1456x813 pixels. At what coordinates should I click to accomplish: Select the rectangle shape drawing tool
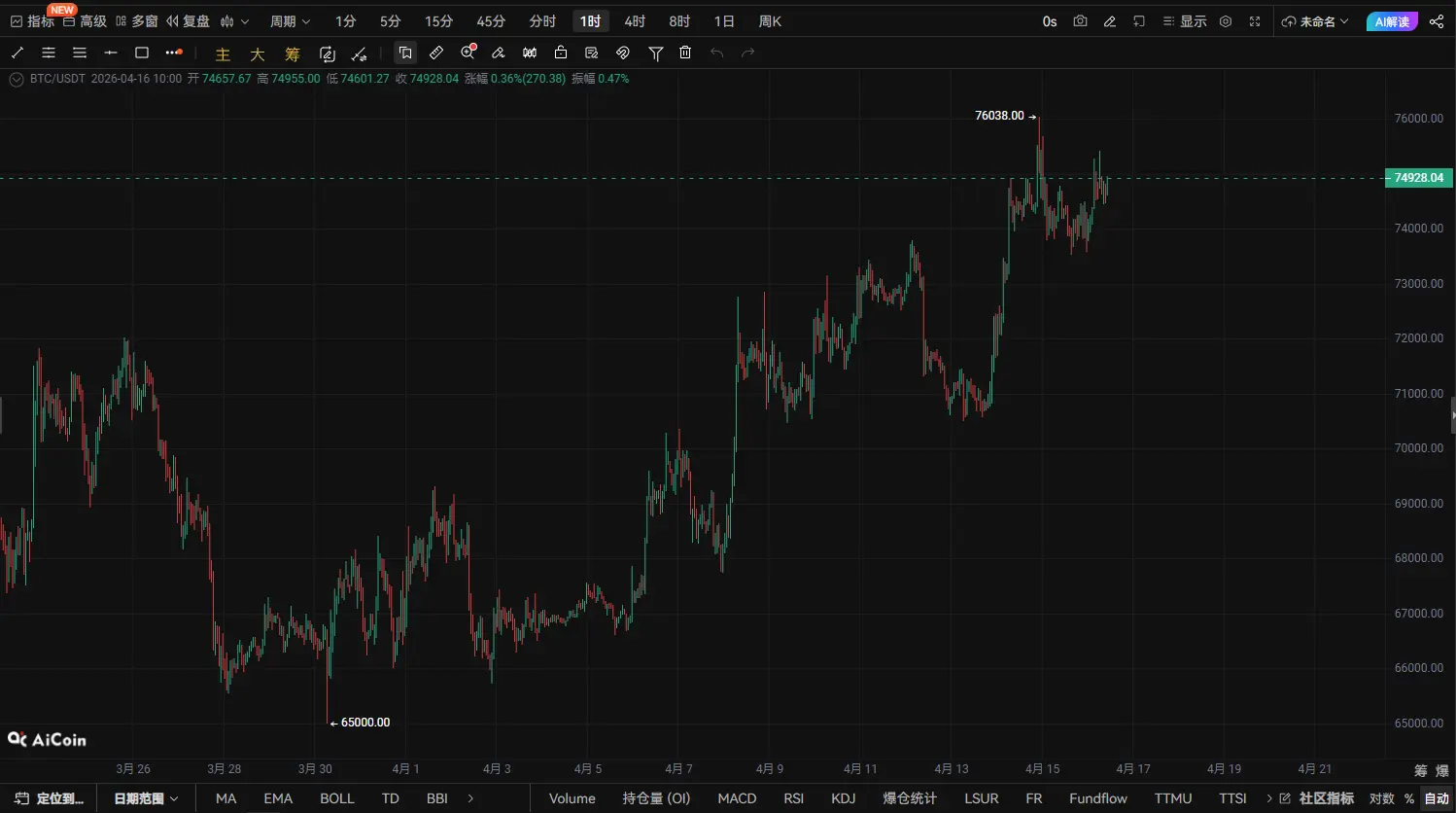pyautogui.click(x=142, y=53)
